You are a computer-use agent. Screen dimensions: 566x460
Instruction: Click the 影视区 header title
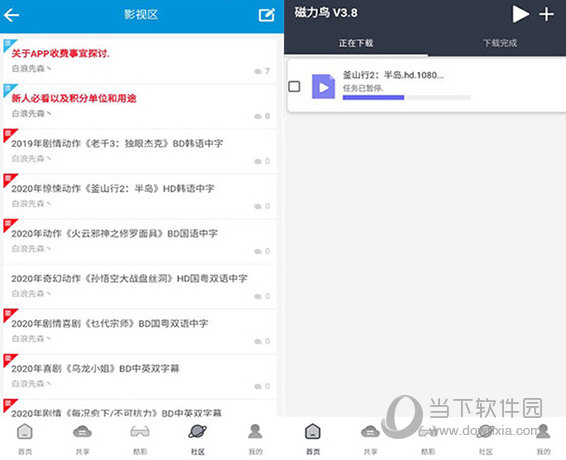(141, 15)
